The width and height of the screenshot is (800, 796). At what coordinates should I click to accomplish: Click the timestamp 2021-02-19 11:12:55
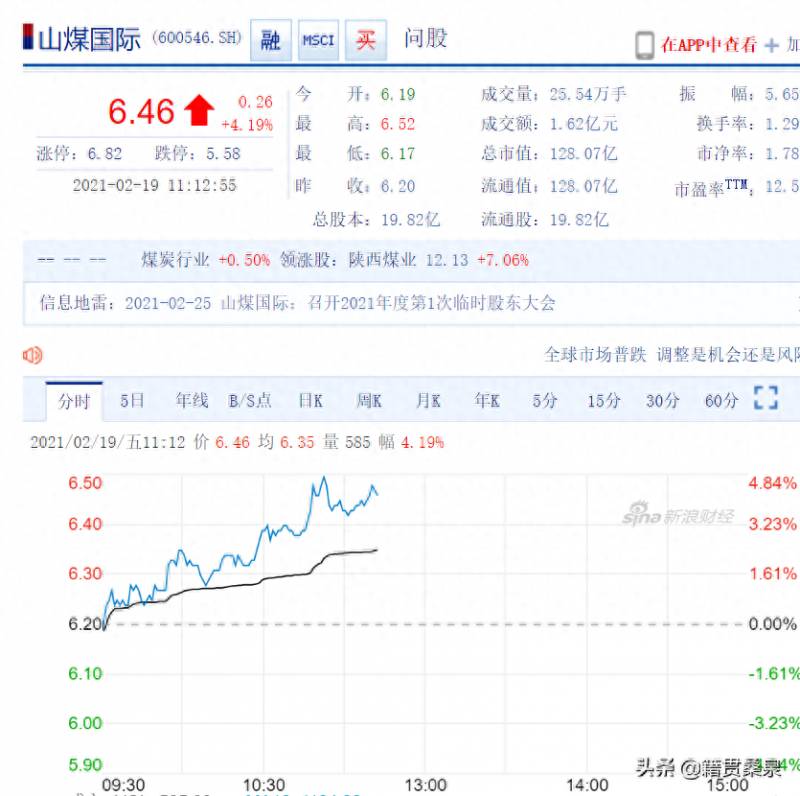tap(155, 185)
